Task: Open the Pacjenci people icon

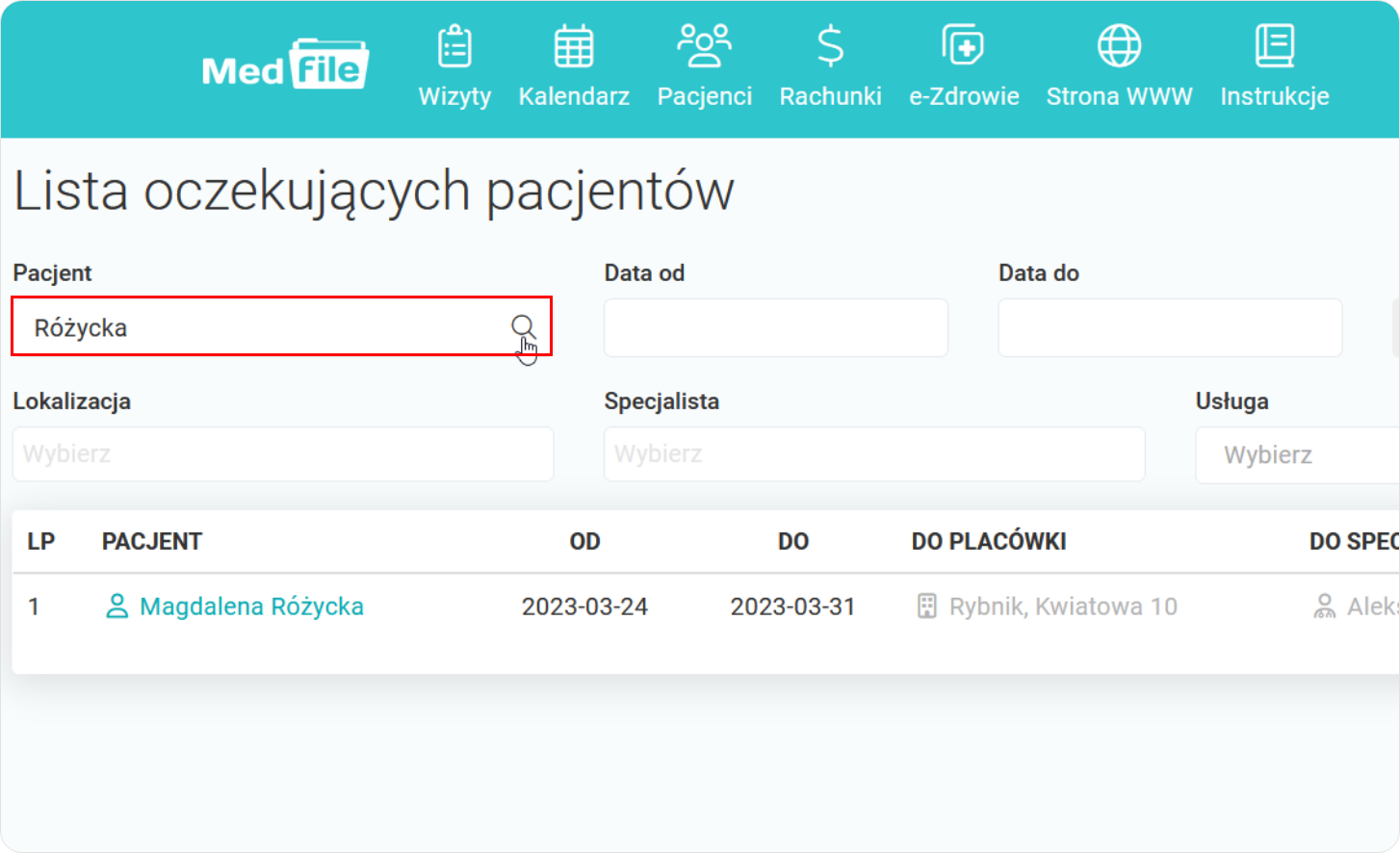Action: tap(705, 45)
